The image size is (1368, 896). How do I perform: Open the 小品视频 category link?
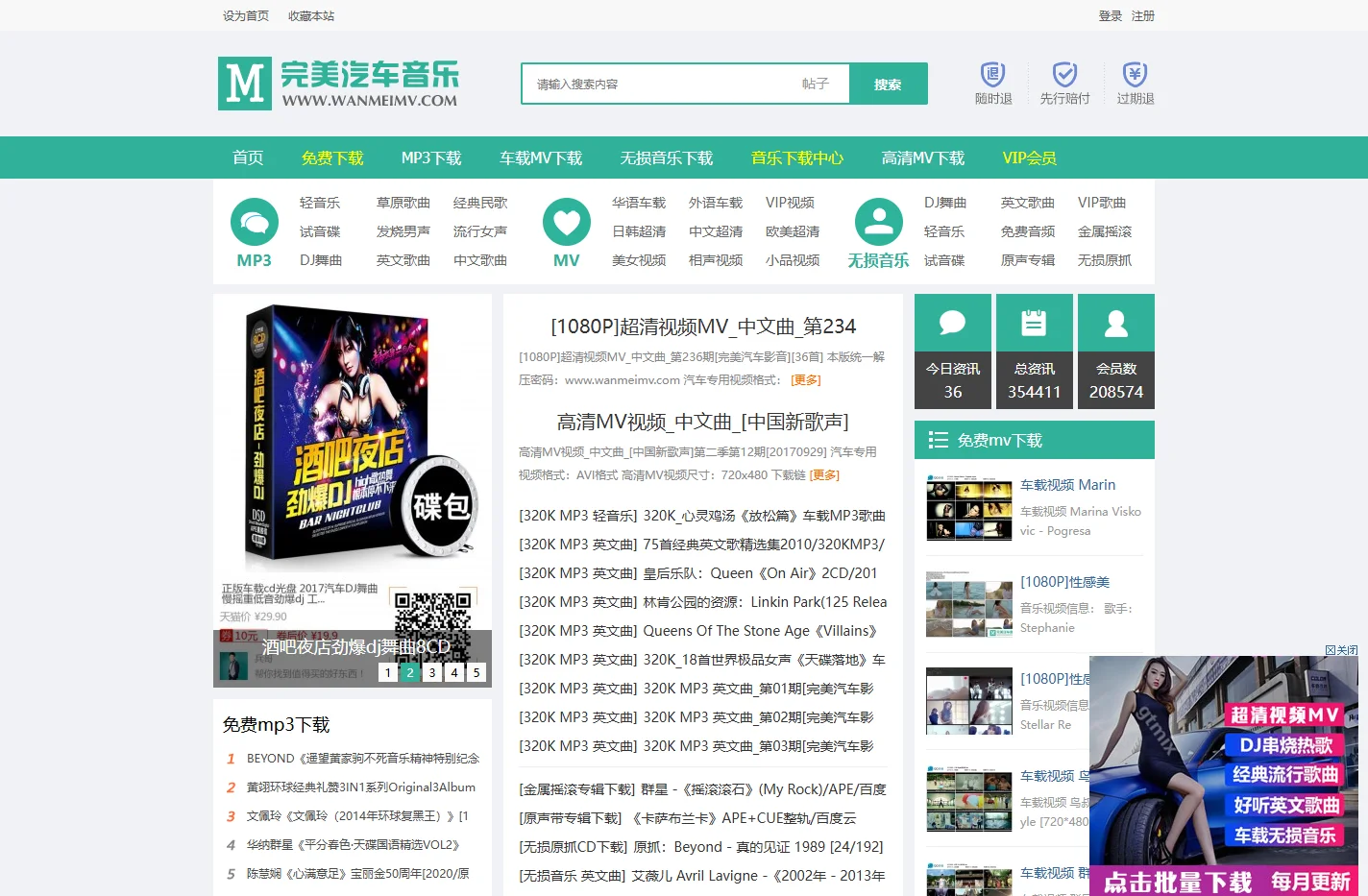pos(793,260)
